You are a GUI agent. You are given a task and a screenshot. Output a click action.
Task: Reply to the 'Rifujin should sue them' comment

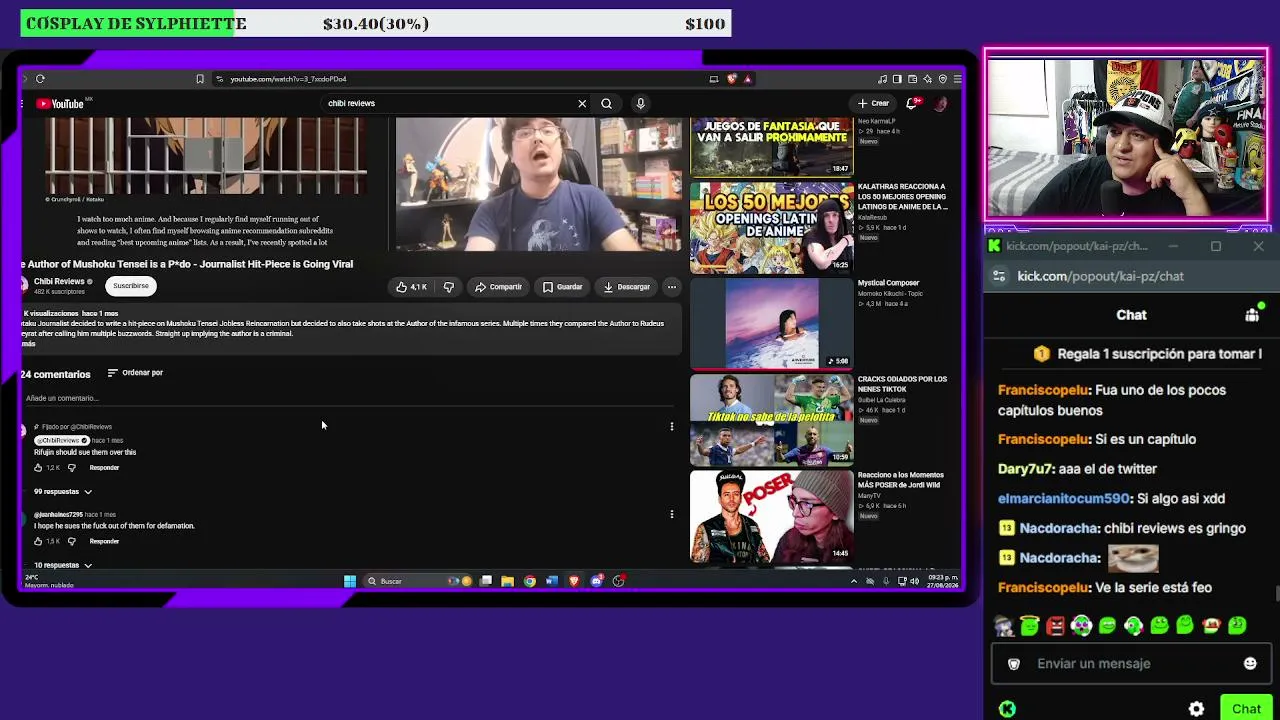click(104, 468)
